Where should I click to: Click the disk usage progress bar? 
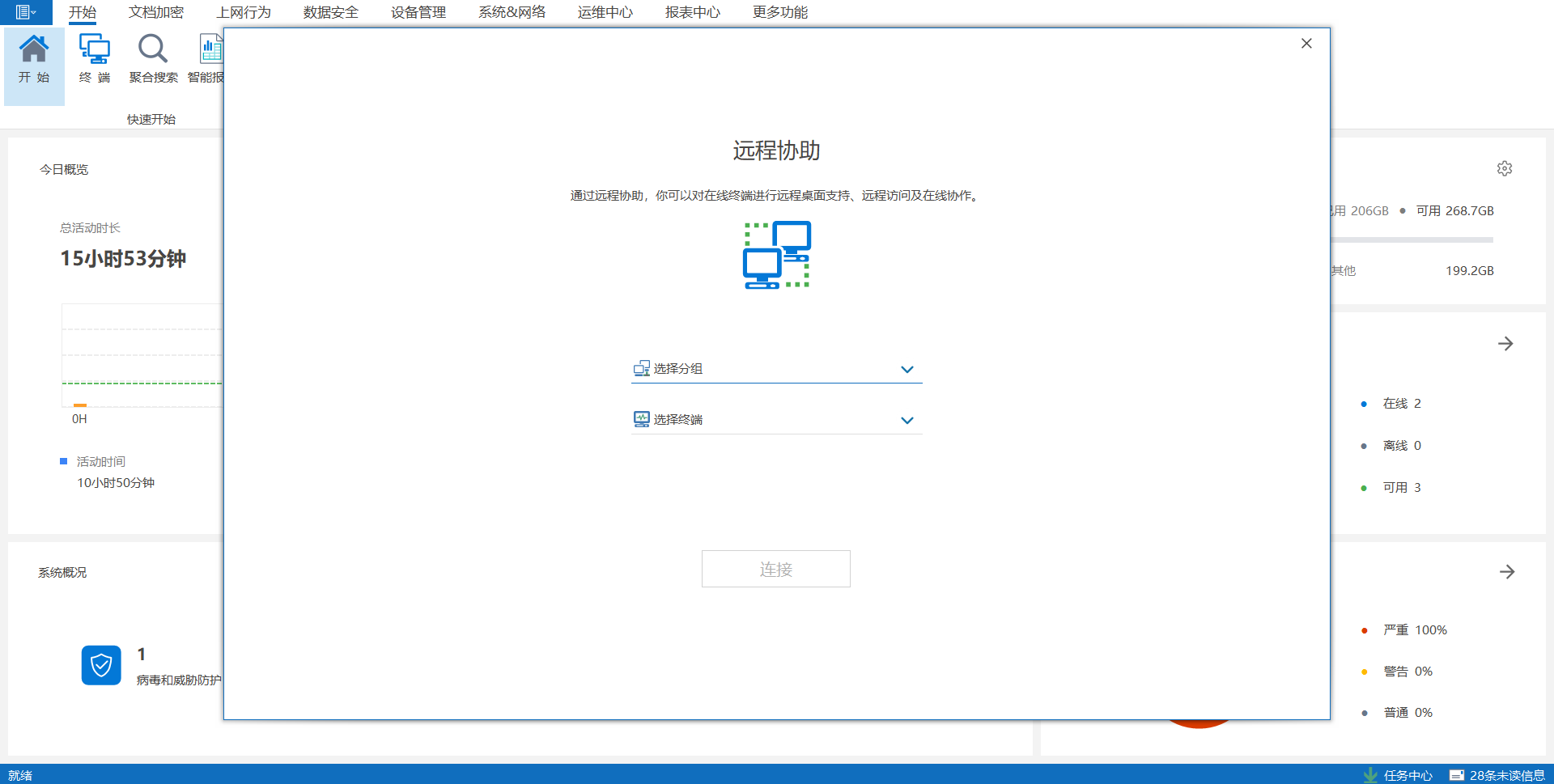click(x=1412, y=239)
